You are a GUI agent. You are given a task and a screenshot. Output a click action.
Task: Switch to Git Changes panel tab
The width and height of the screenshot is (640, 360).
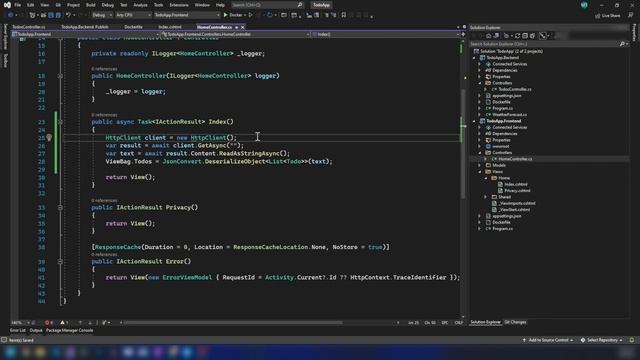click(x=515, y=322)
